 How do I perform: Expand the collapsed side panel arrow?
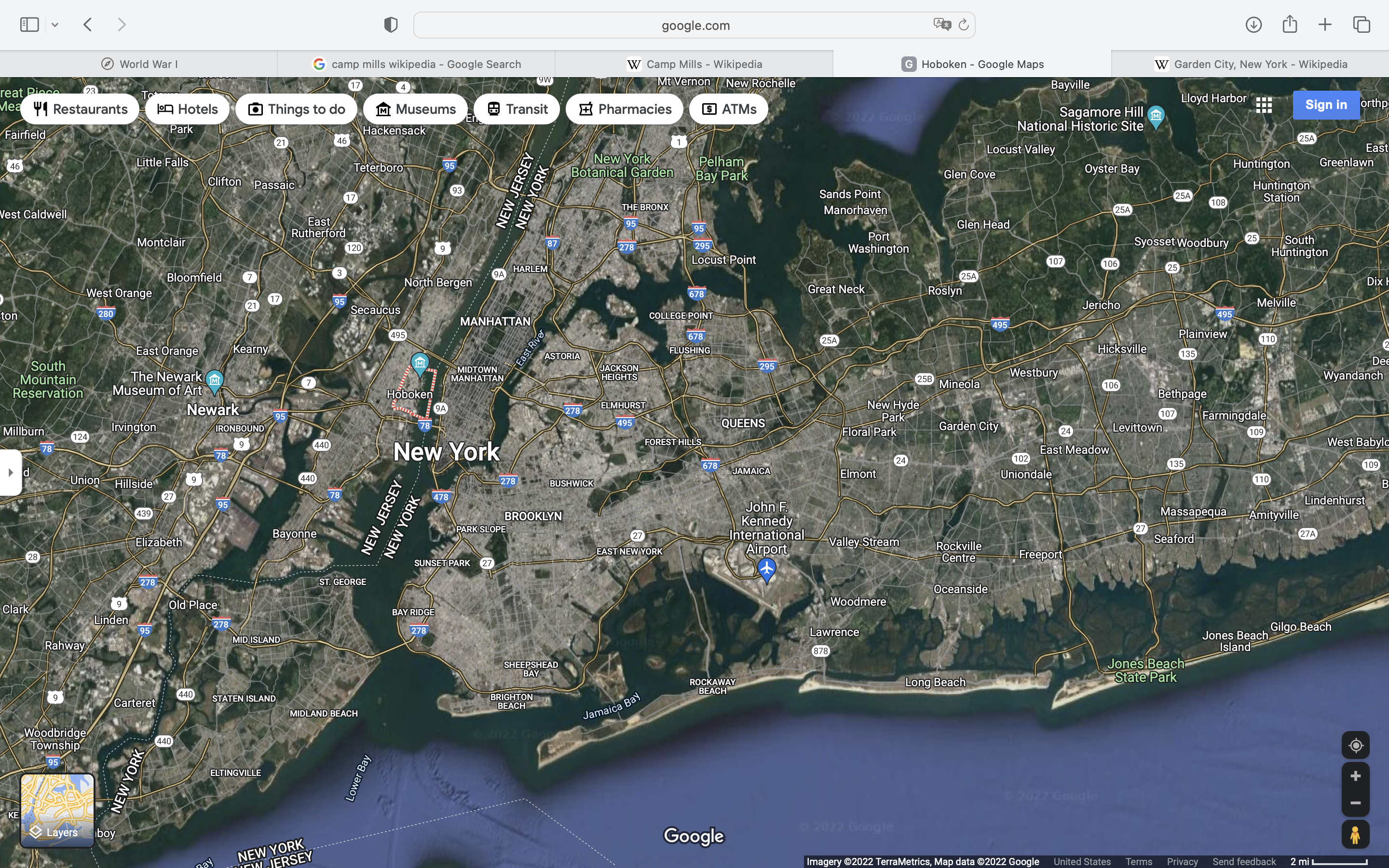click(x=10, y=473)
